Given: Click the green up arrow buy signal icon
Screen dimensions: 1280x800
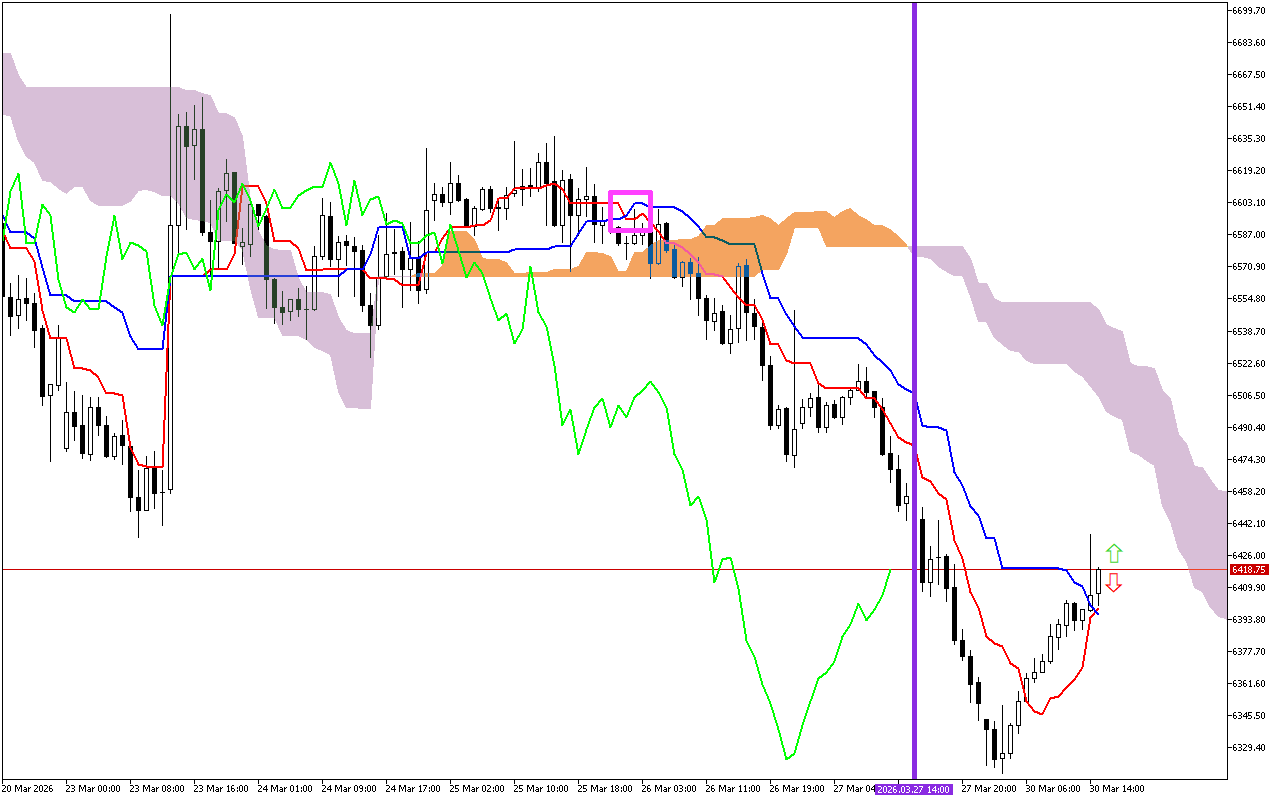Looking at the screenshot, I should [x=1113, y=551].
